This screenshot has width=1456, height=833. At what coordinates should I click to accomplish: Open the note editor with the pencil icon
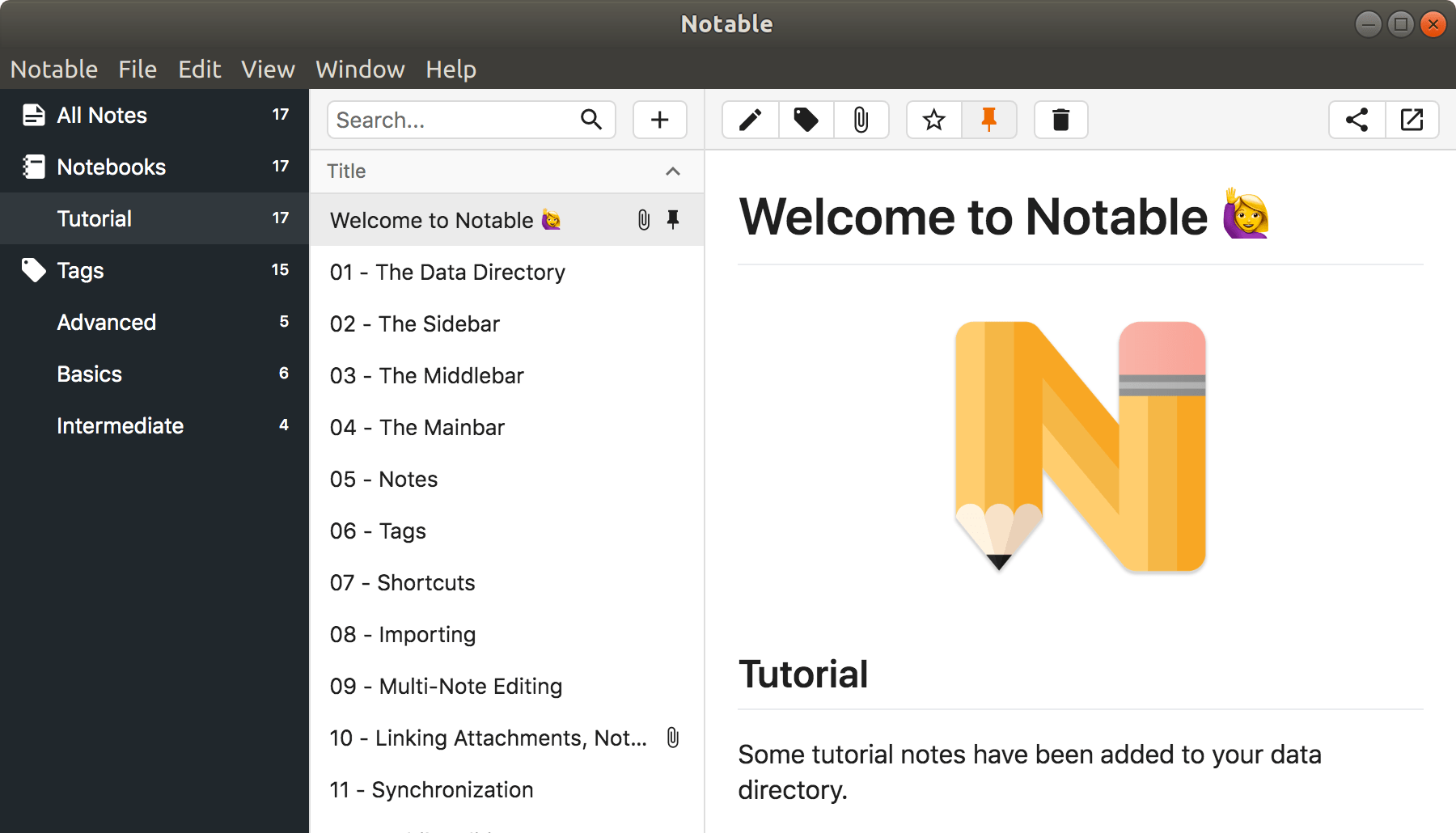pyautogui.click(x=749, y=119)
